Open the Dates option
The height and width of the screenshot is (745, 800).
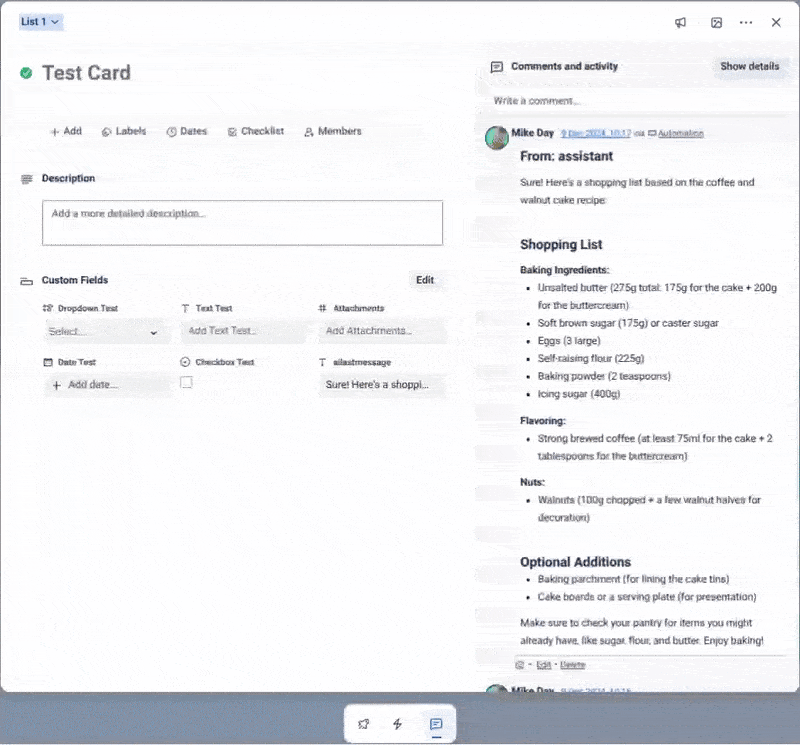click(x=187, y=131)
